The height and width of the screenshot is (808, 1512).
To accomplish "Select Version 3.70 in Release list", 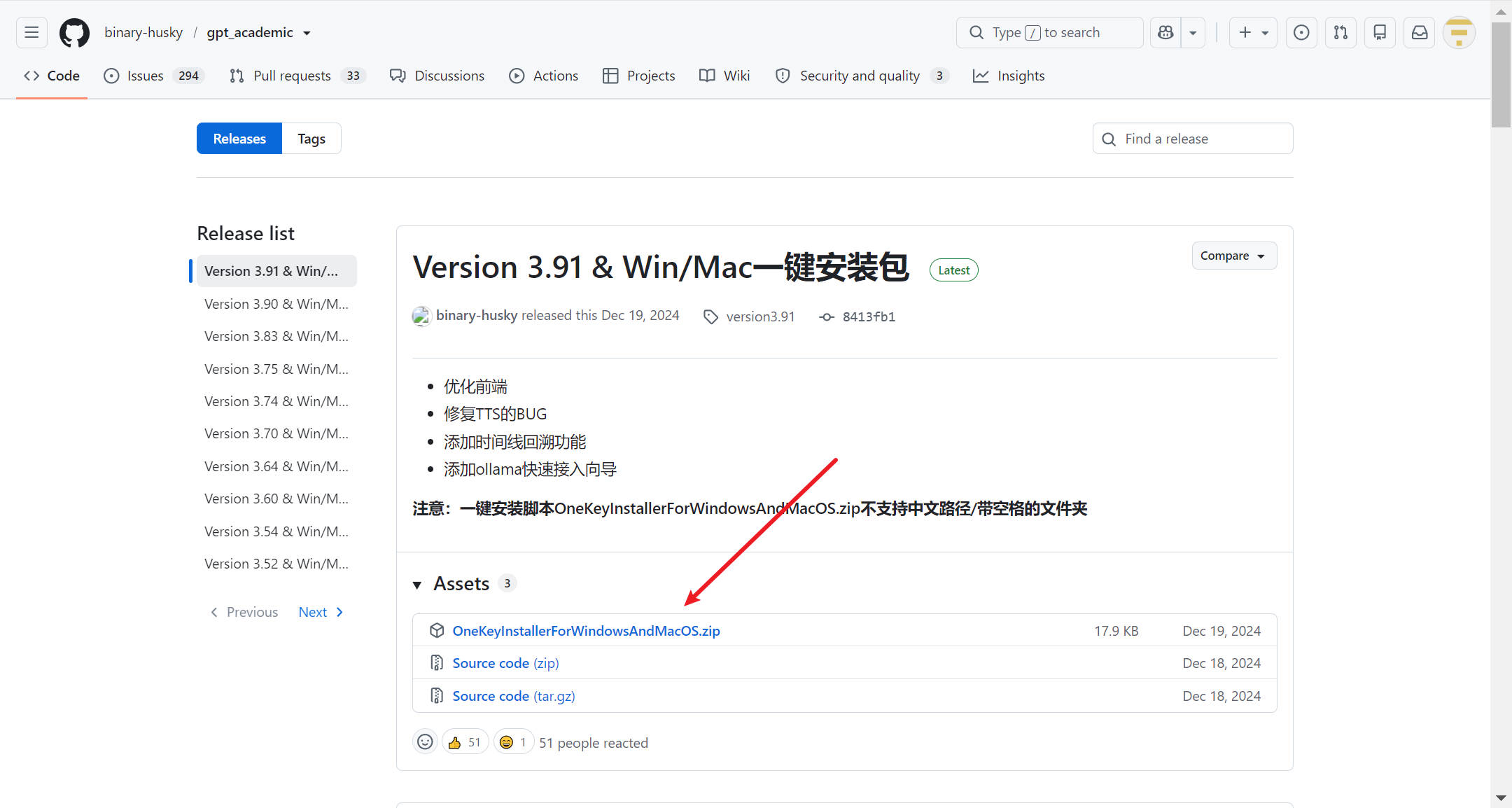I will coord(276,433).
